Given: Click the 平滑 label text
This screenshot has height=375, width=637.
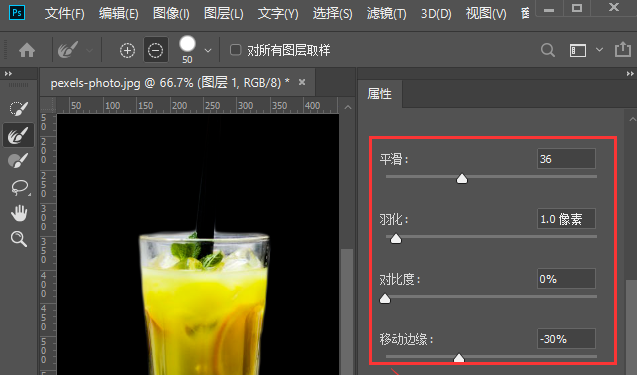Looking at the screenshot, I should [393, 159].
